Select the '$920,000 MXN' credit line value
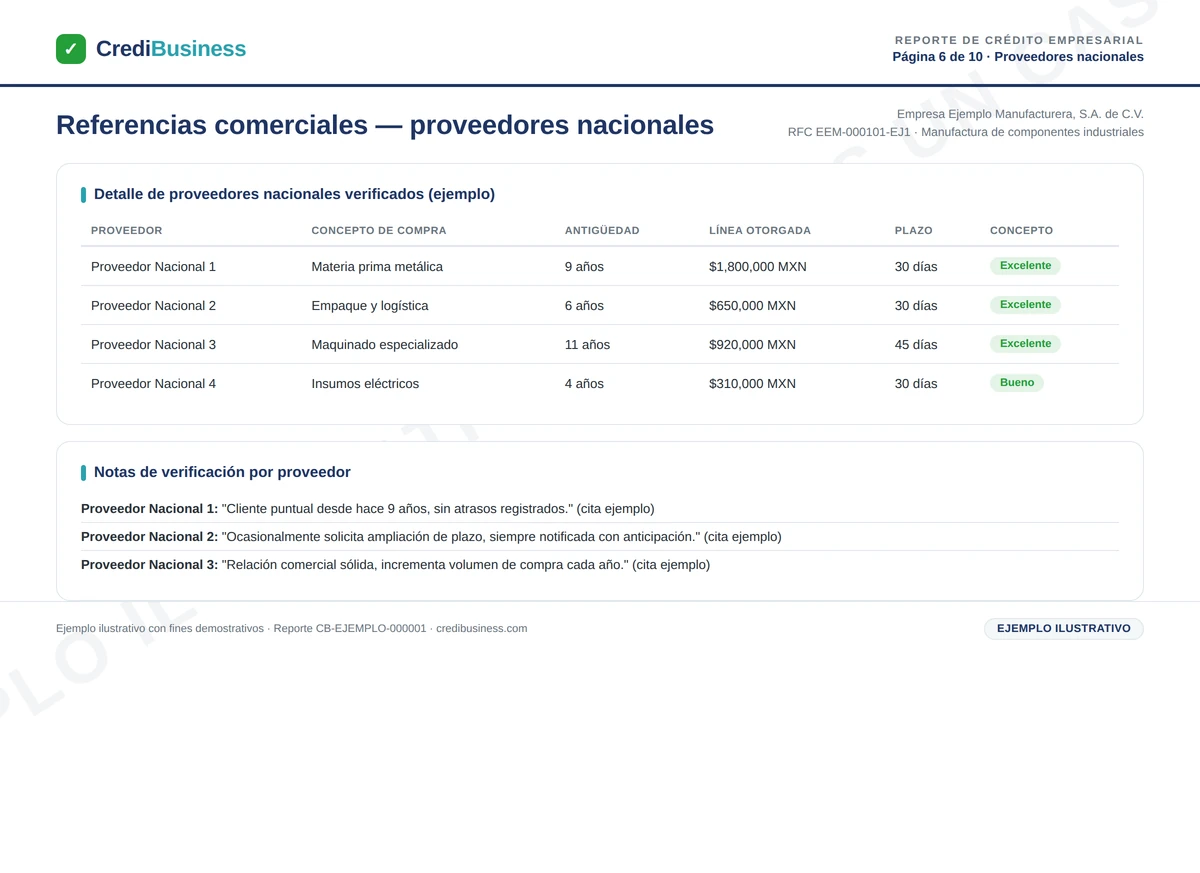This screenshot has height=873, width=1200. 753,345
